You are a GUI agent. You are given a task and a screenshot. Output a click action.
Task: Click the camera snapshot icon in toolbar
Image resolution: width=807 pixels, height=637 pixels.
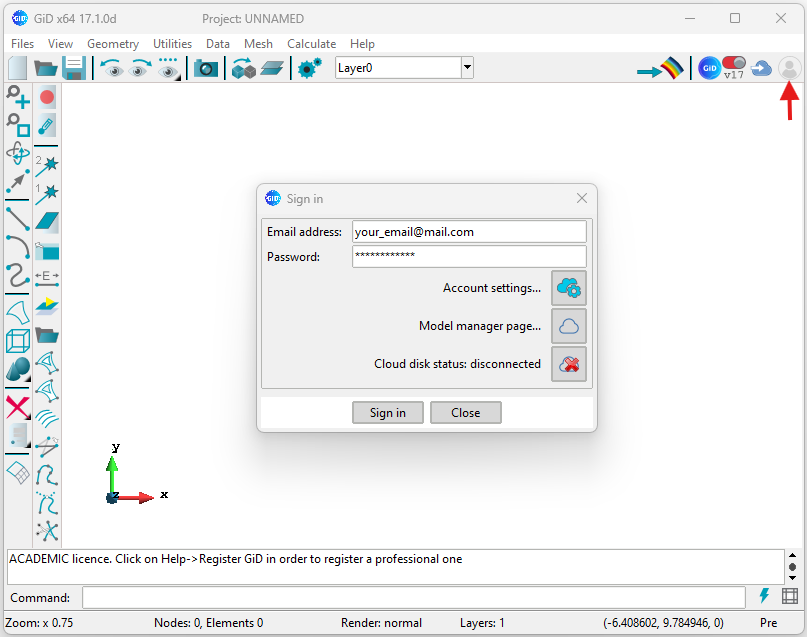coord(206,68)
